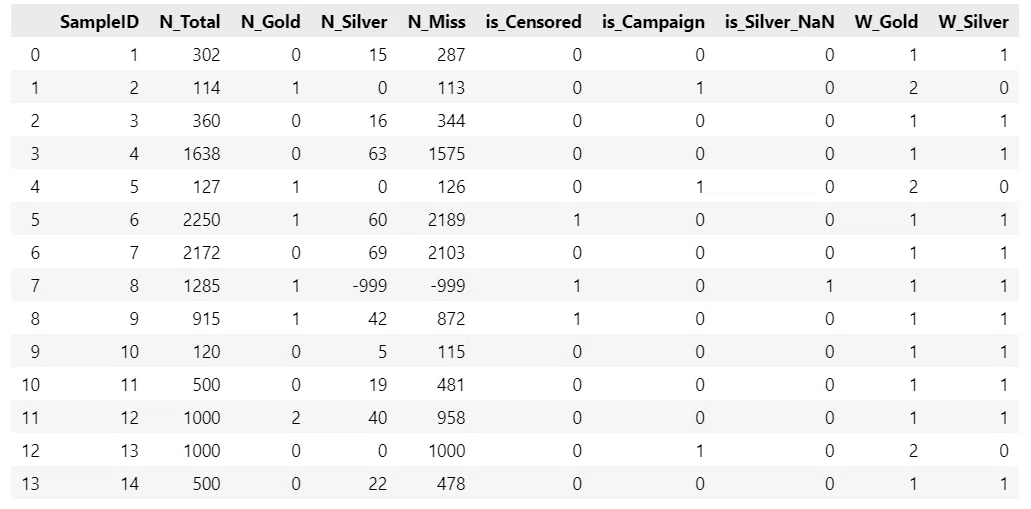Click the N_Miss column header

[x=436, y=22]
